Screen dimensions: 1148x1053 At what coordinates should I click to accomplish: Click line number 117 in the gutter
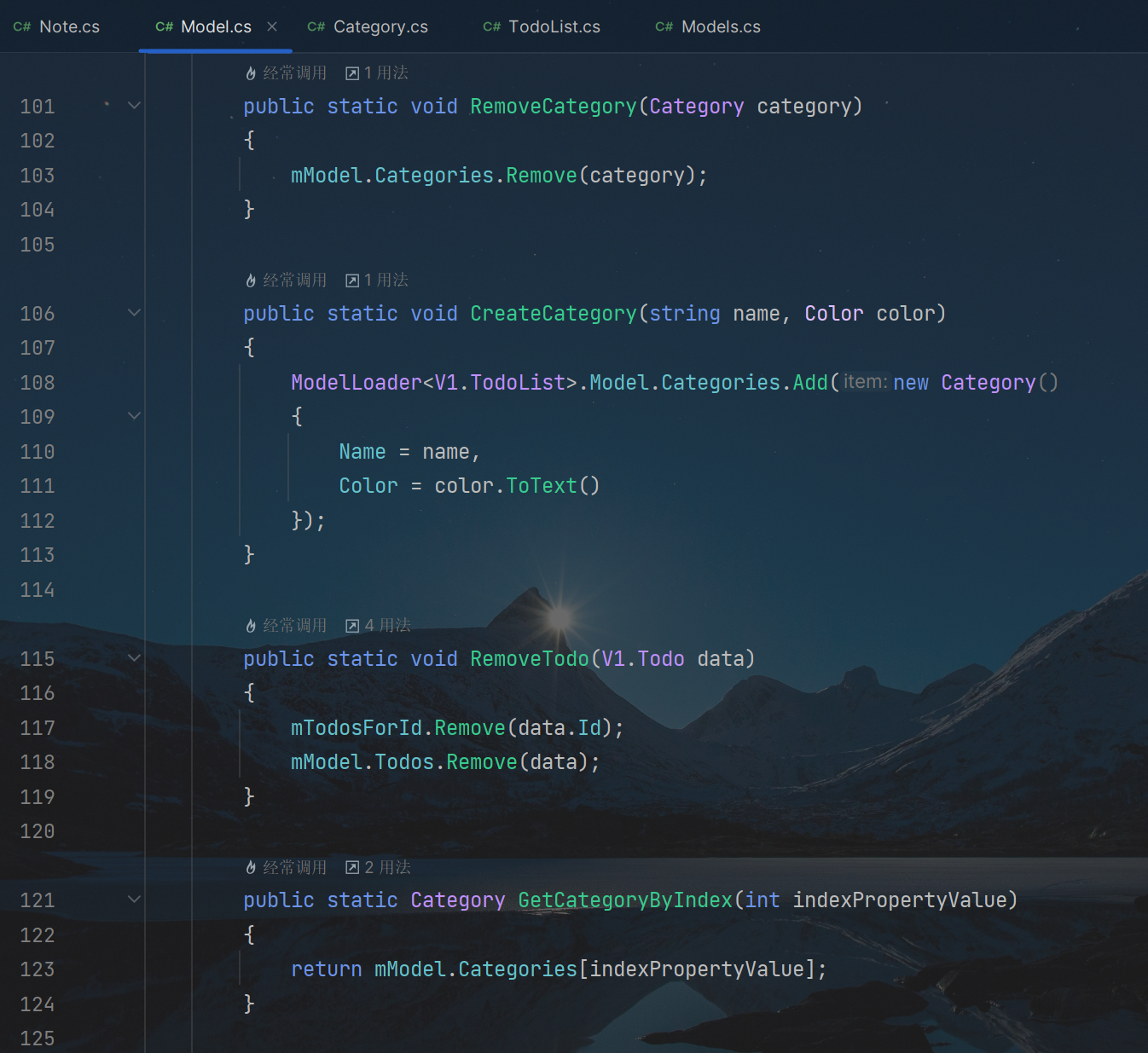(x=38, y=728)
